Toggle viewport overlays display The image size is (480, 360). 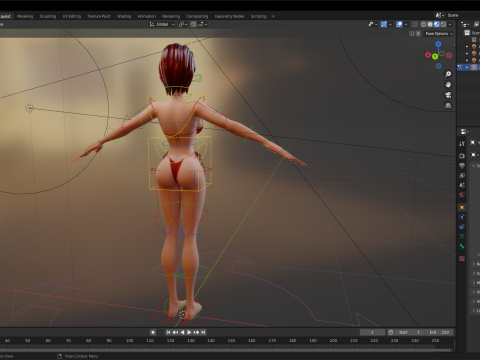click(399, 24)
